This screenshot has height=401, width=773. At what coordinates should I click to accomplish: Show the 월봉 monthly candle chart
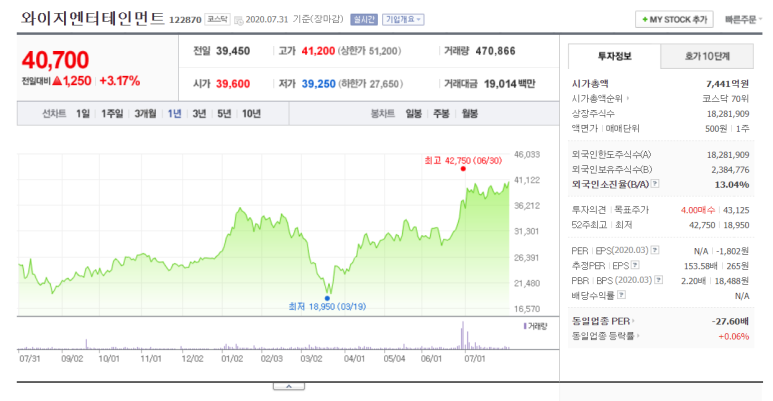(470, 114)
